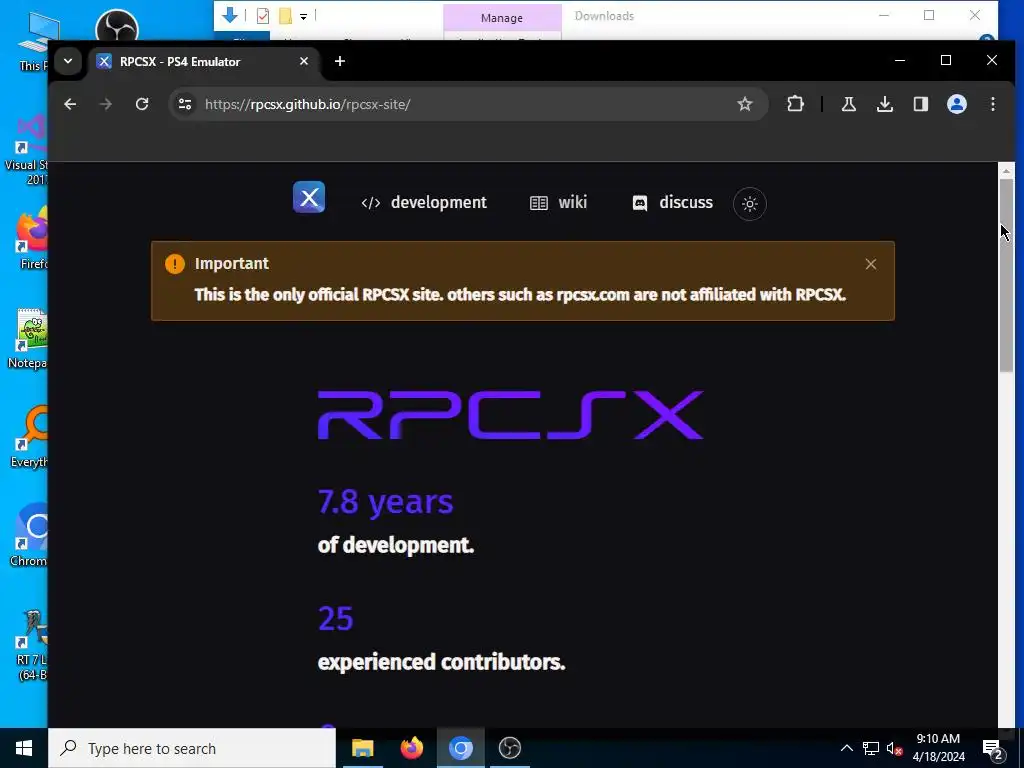Viewport: 1024px width, 768px height.
Task: Toggle the light/dark theme sun button
Action: pyautogui.click(x=750, y=204)
